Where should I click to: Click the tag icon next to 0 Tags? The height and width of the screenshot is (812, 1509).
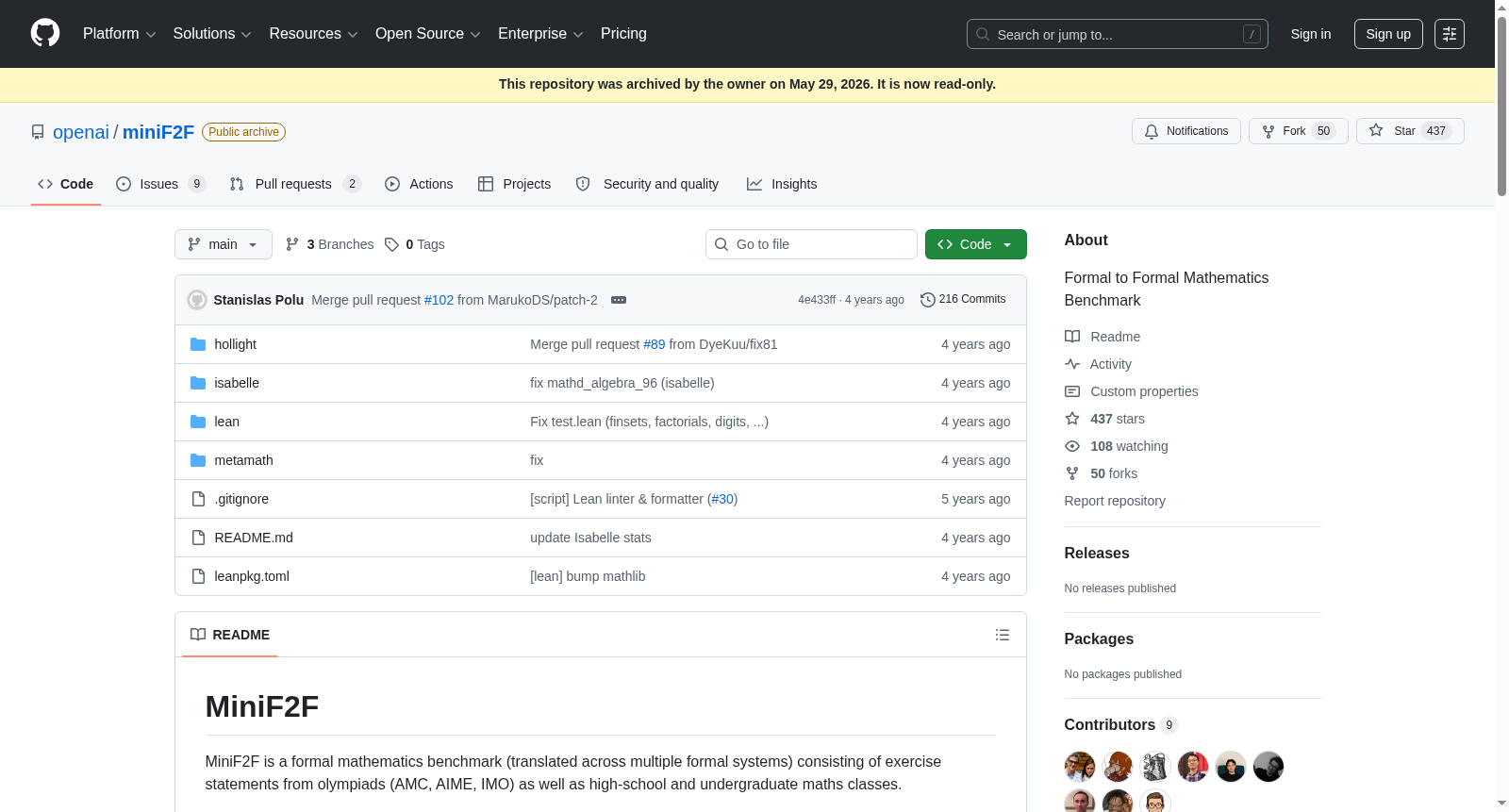pos(391,244)
